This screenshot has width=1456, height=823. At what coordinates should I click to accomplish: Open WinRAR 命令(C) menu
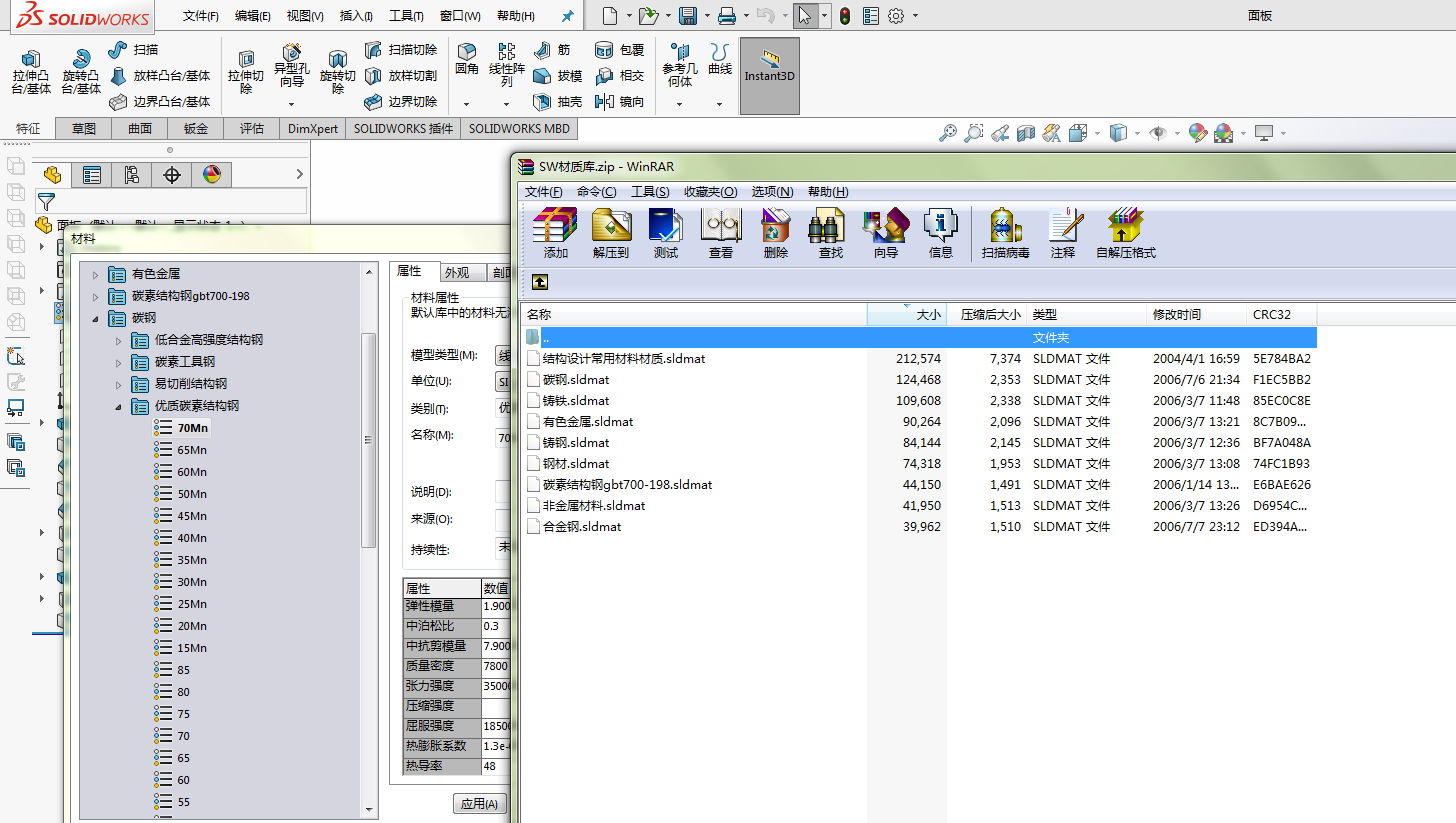(x=597, y=192)
